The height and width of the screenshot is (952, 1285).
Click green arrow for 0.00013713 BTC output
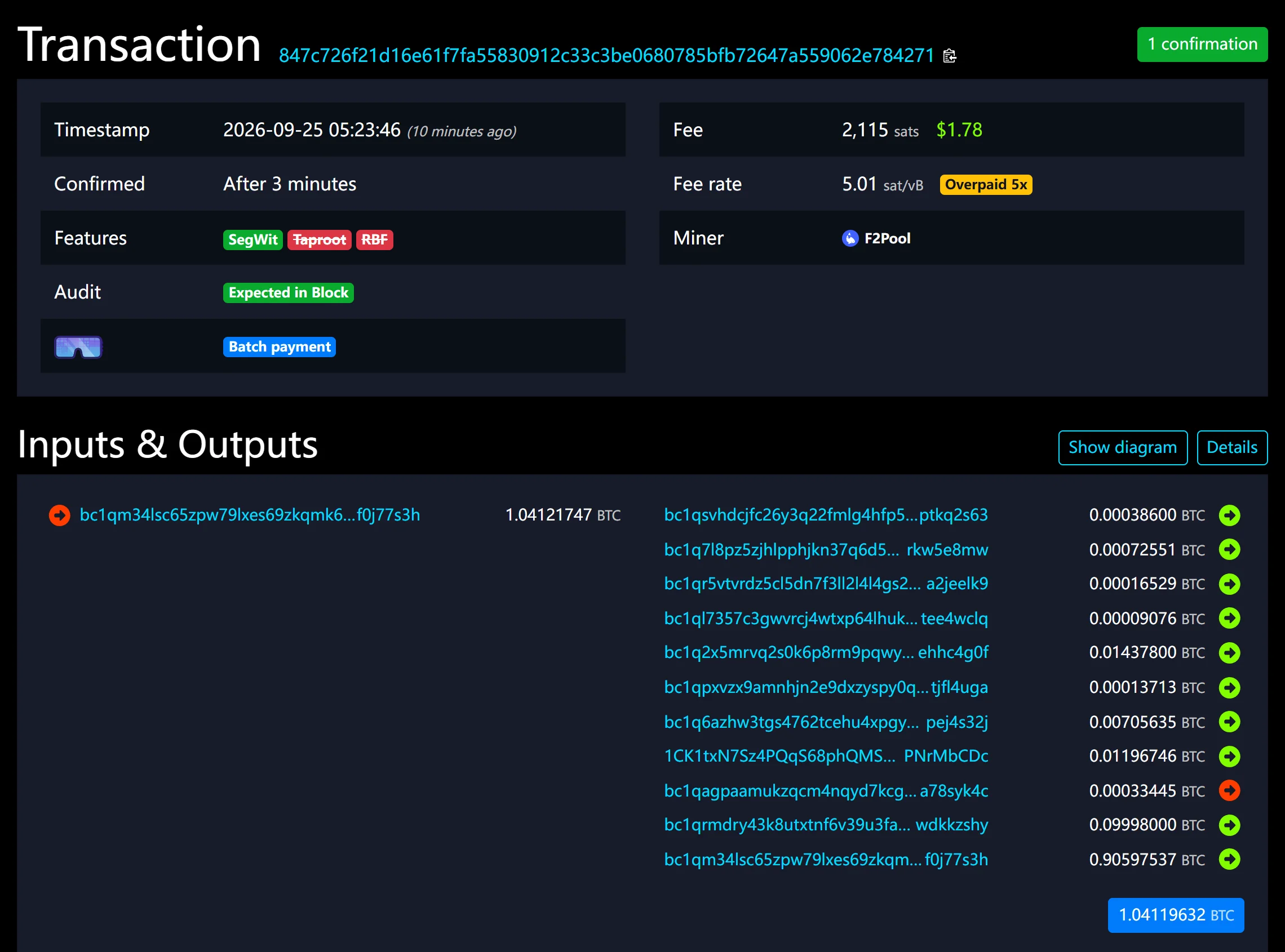(1229, 687)
